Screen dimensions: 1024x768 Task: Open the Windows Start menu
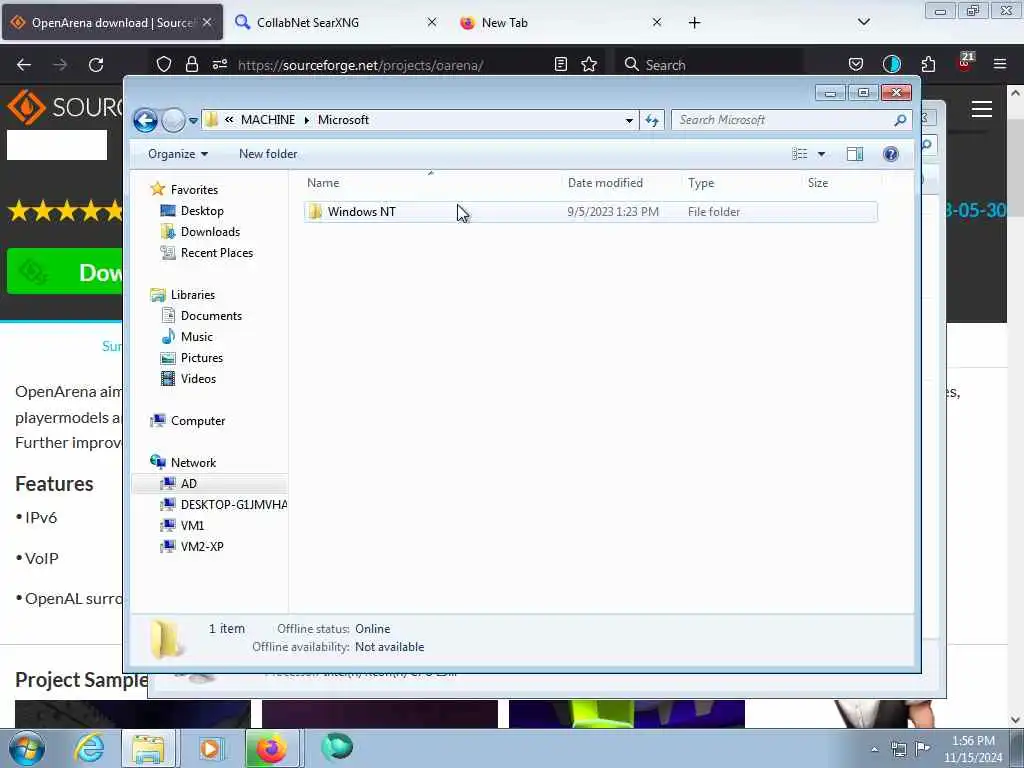click(26, 749)
